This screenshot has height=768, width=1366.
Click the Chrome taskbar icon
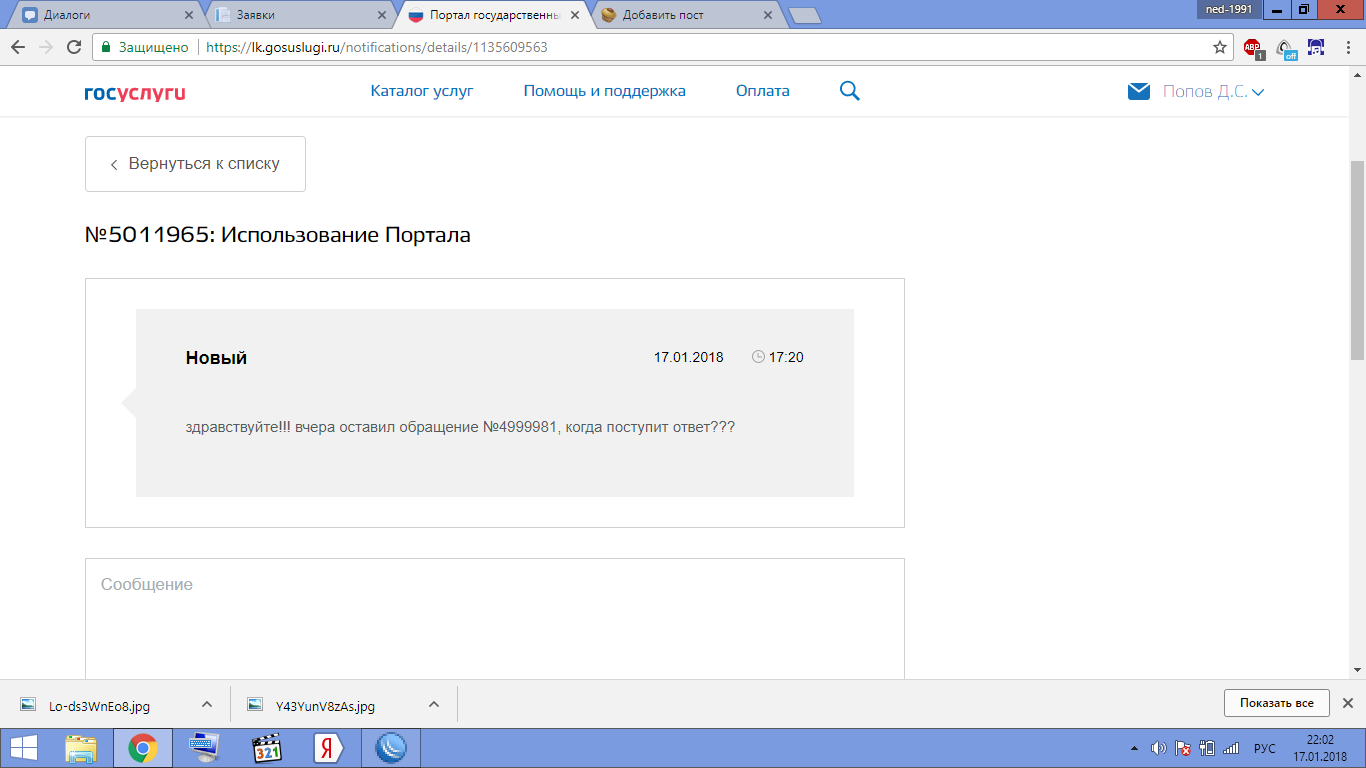[x=142, y=748]
